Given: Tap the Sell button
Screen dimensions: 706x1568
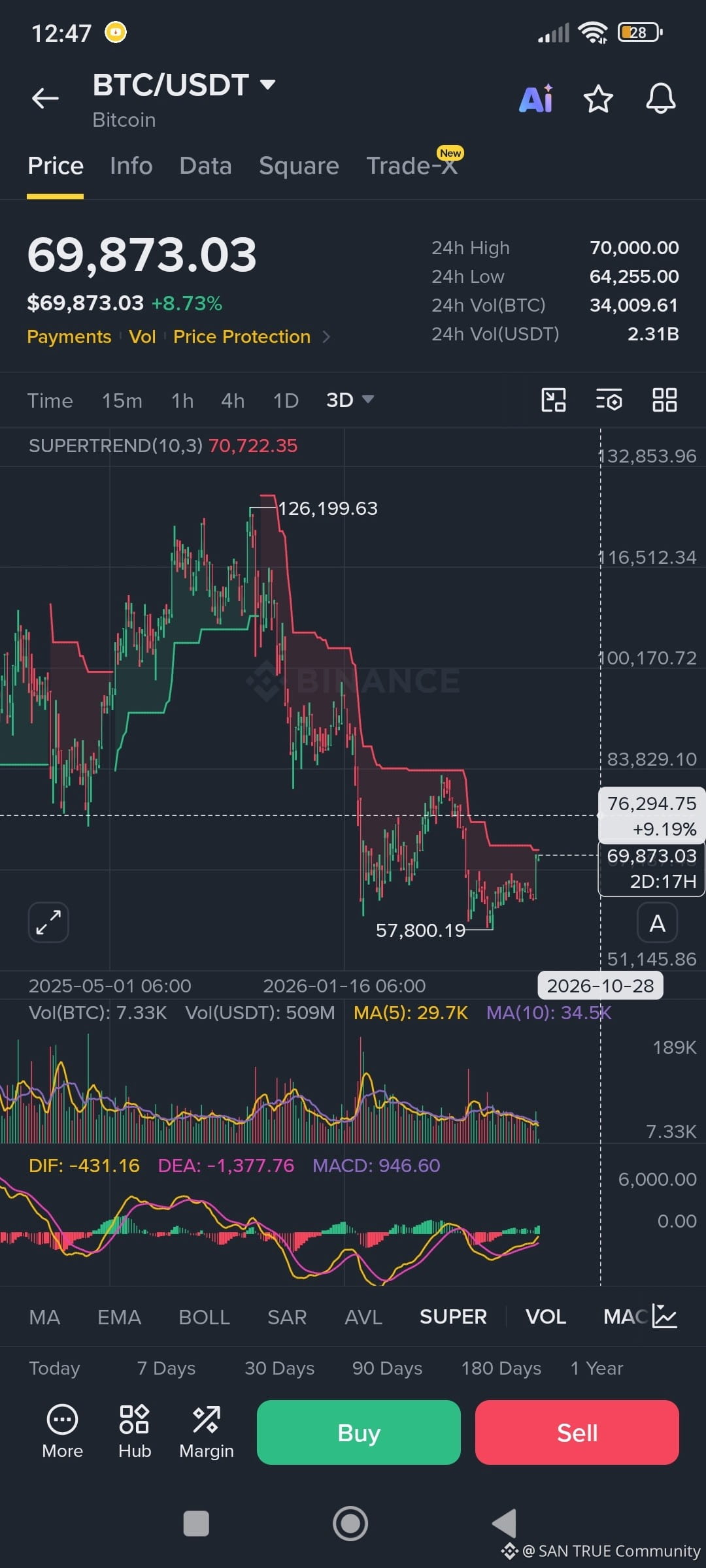Looking at the screenshot, I should click(577, 1432).
